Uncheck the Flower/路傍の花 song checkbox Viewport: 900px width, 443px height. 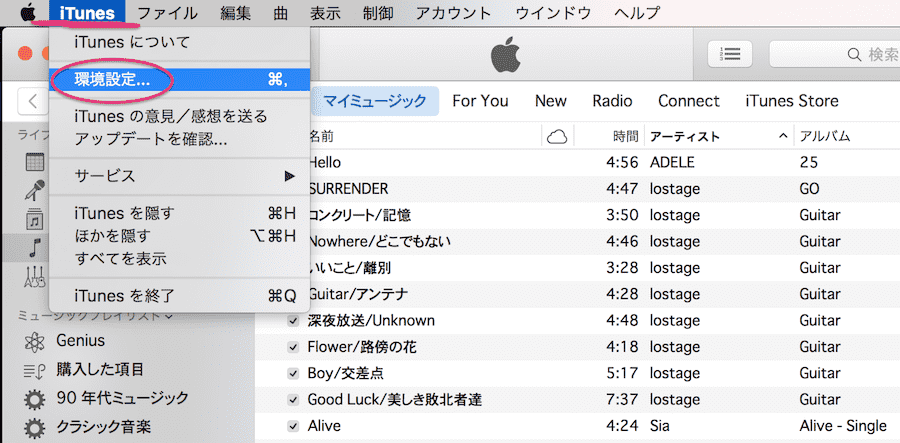(293, 347)
